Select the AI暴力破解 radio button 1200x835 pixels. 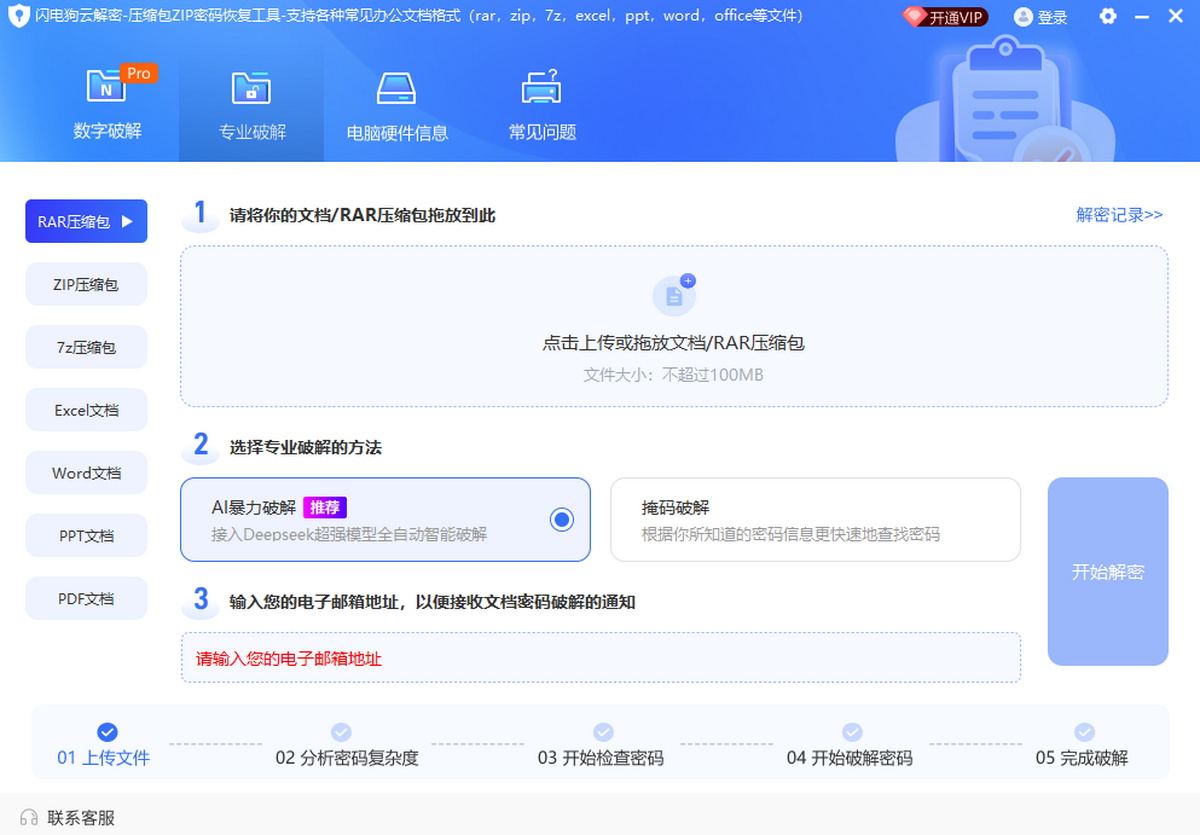pyautogui.click(x=561, y=520)
